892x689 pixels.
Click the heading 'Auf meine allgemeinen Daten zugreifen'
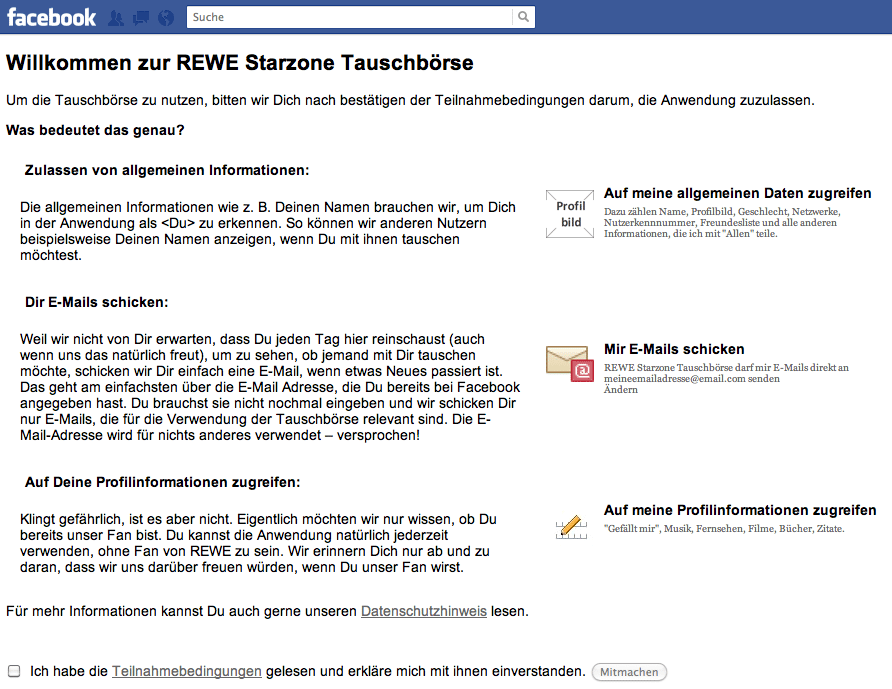[x=737, y=193]
